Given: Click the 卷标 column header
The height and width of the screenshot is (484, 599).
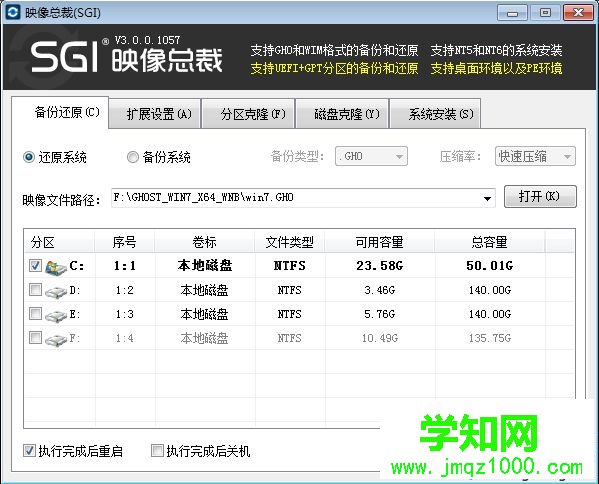Looking at the screenshot, I should pos(204,242).
